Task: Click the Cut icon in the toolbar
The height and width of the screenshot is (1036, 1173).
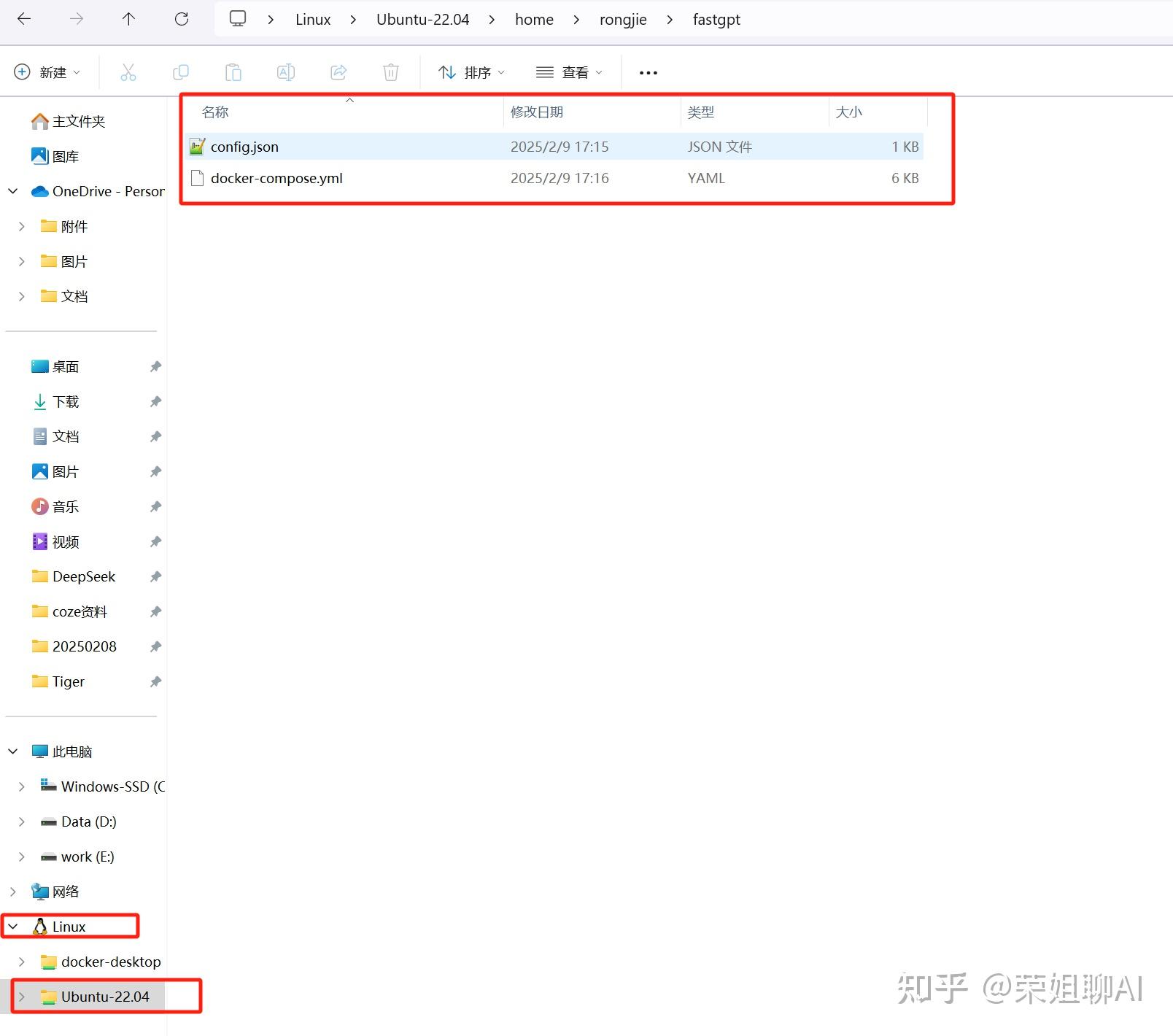Action: [128, 72]
